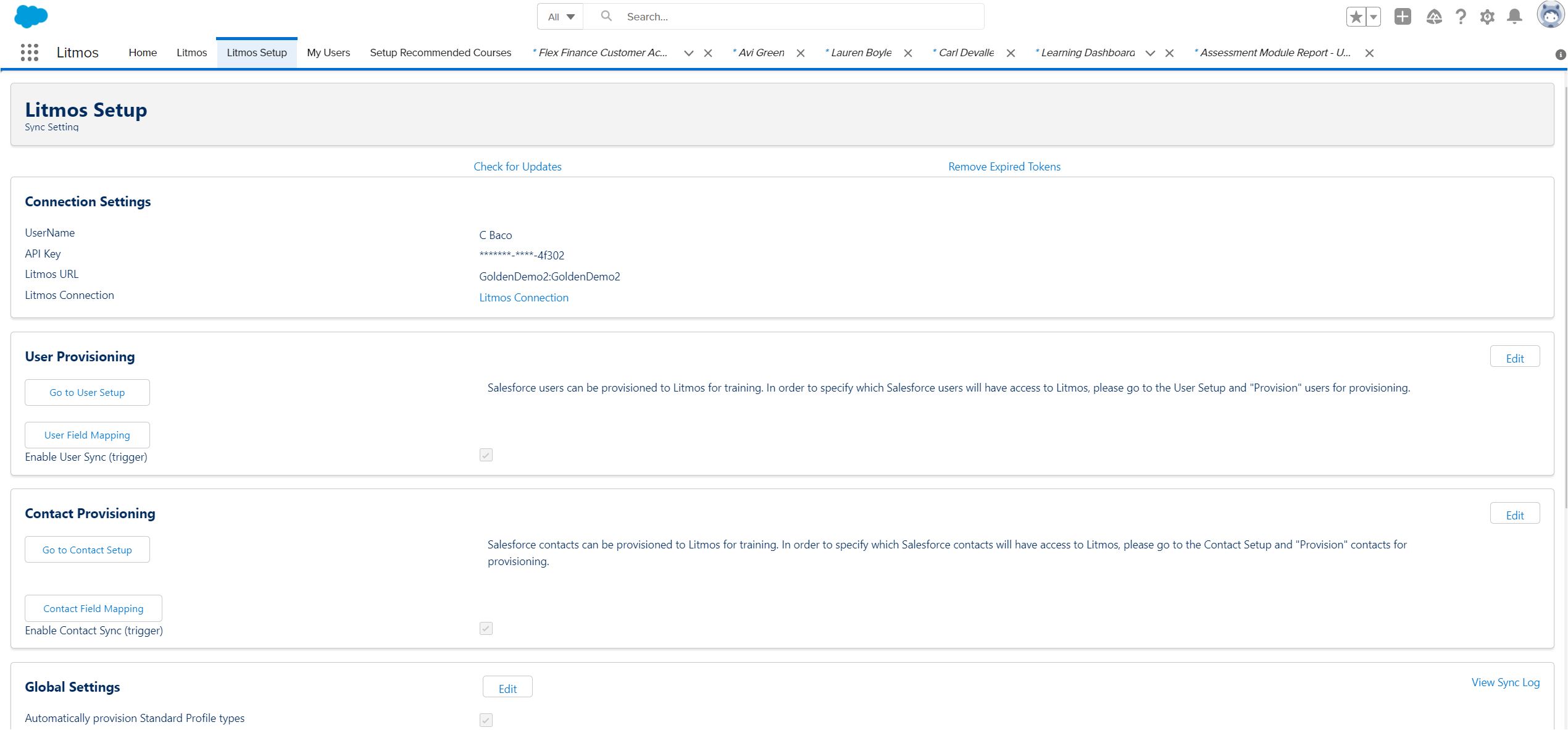The height and width of the screenshot is (730, 1568).
Task: Mark this page with the favorite star
Action: pyautogui.click(x=1356, y=17)
